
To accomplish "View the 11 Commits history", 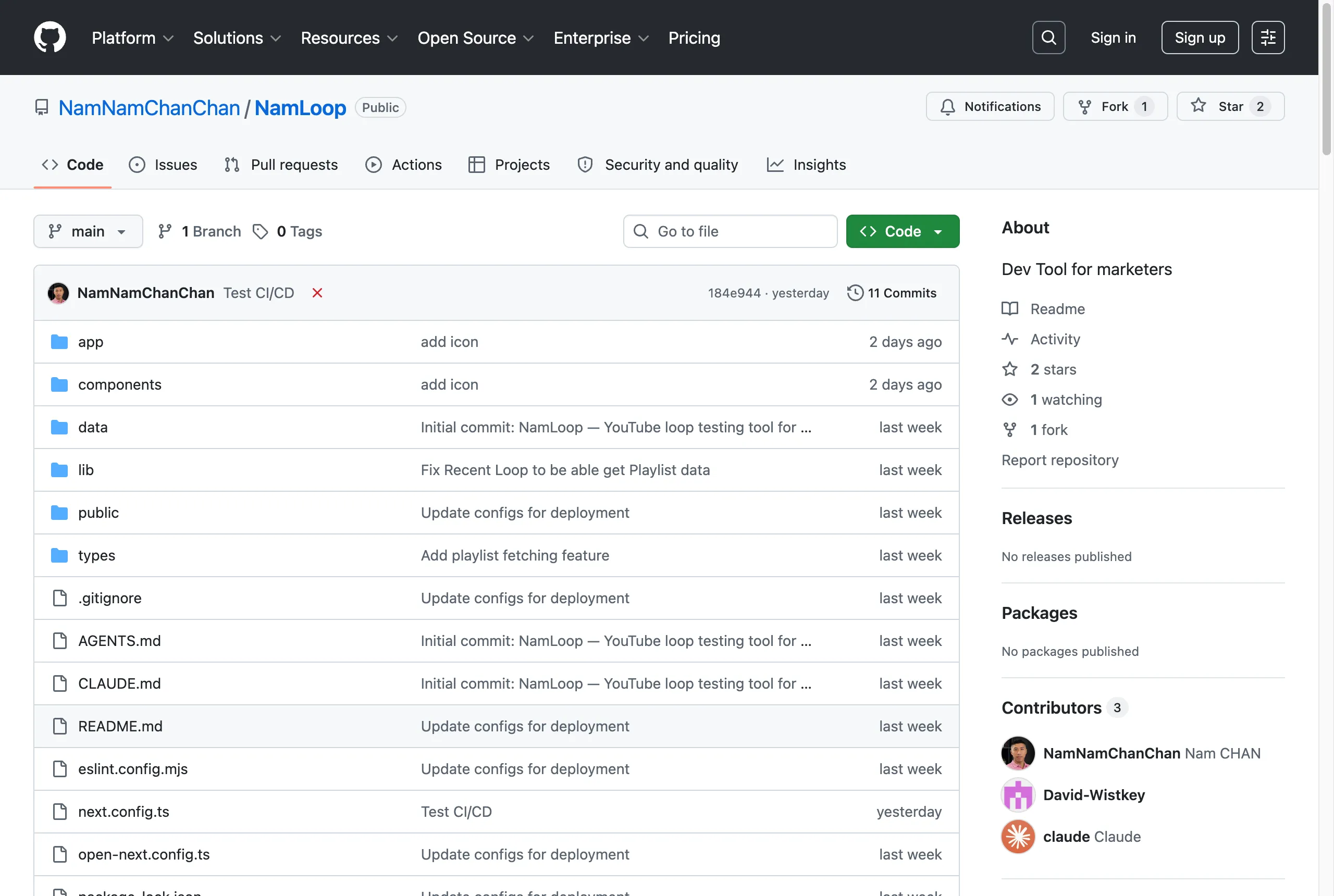I will (892, 293).
